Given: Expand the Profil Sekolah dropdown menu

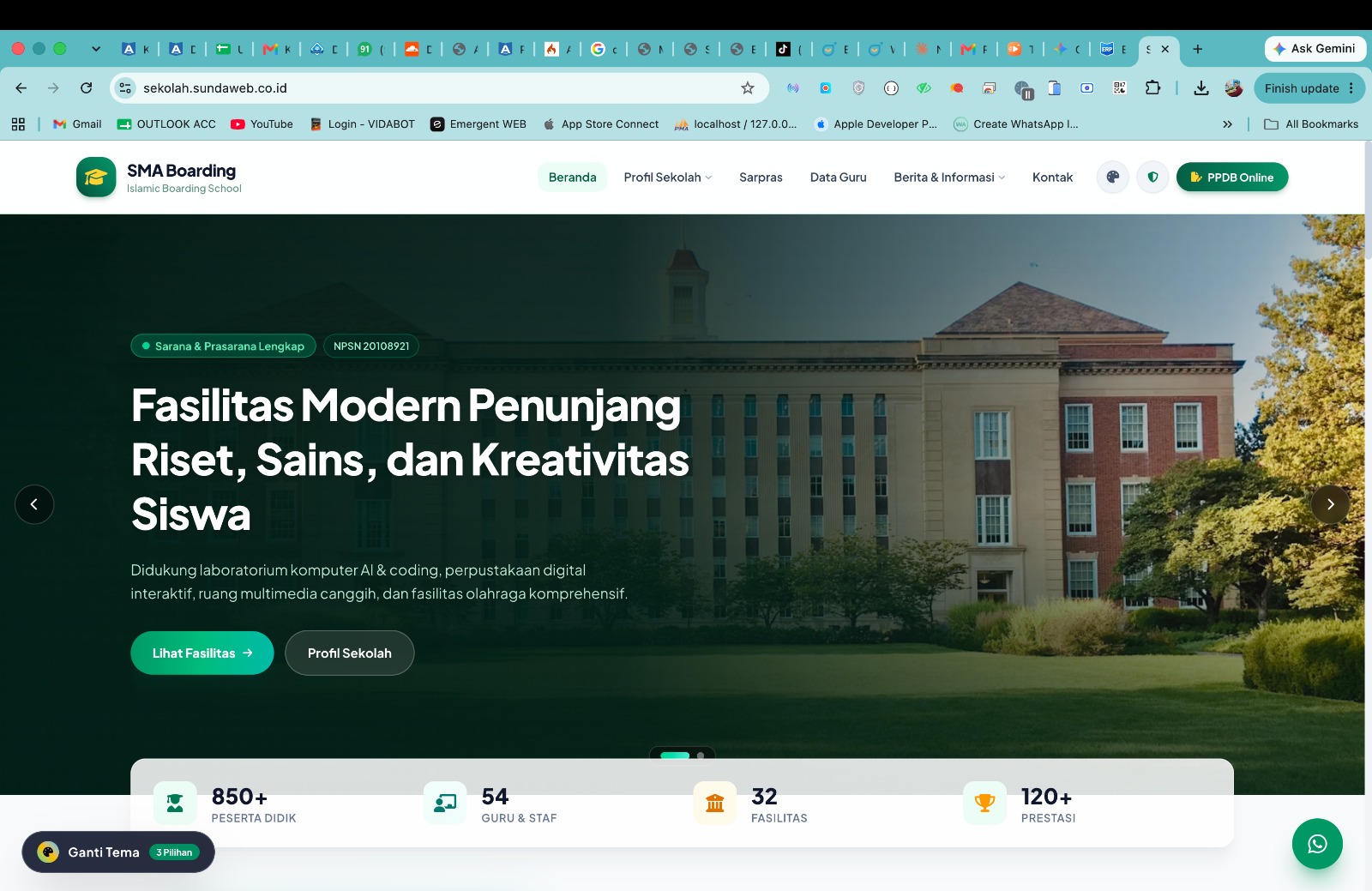Looking at the screenshot, I should pyautogui.click(x=668, y=178).
